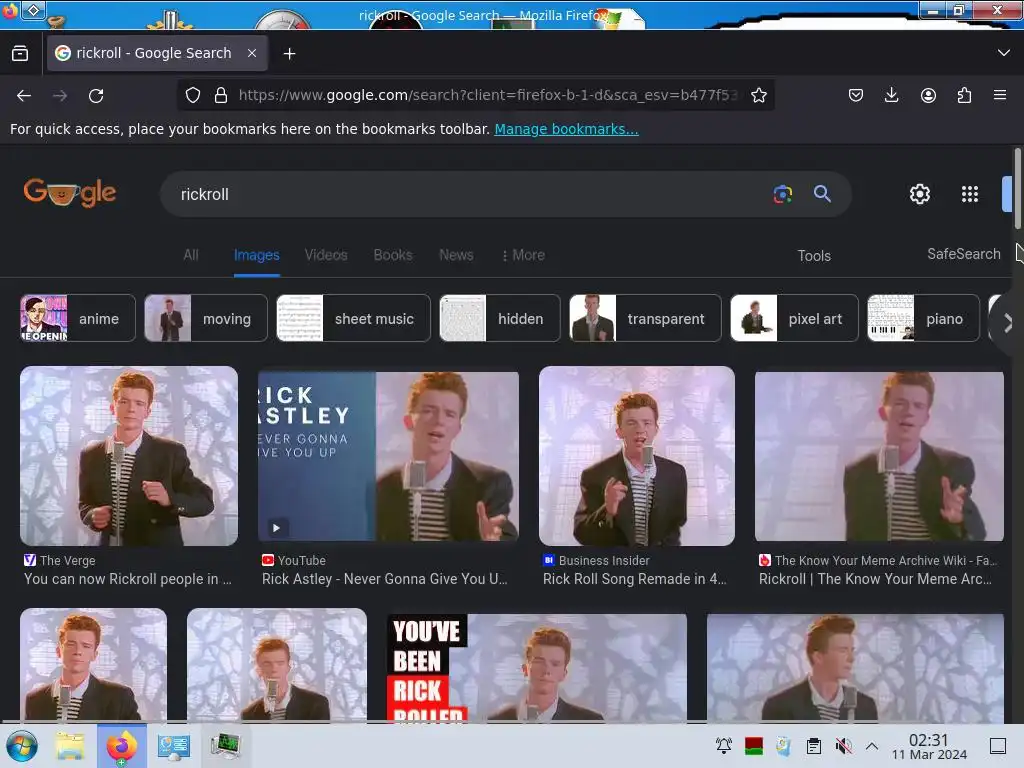
Task: Expand the list all tabs chevron
Action: pos(1004,53)
